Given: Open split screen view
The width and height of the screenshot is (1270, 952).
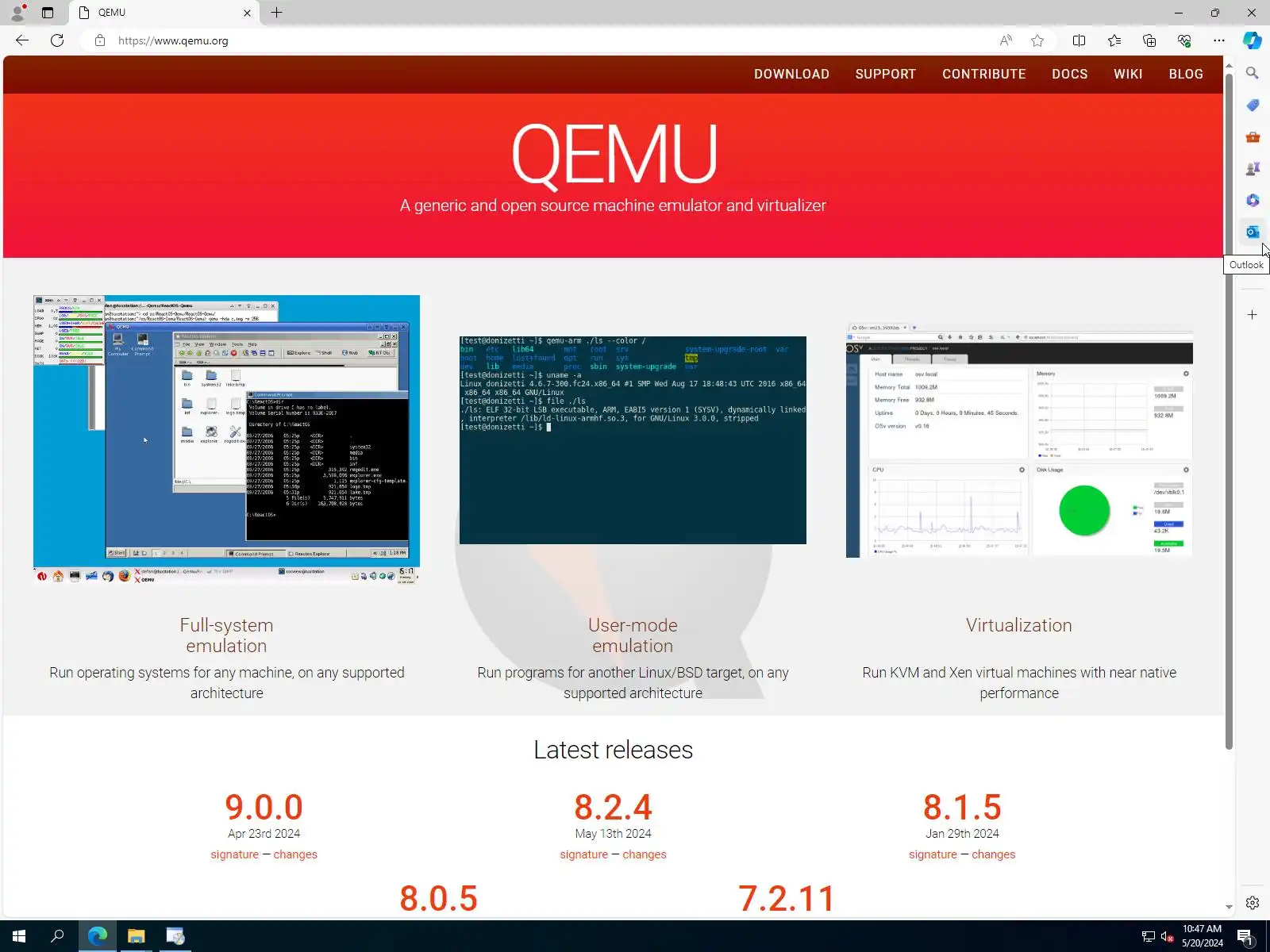Looking at the screenshot, I should point(1079,40).
